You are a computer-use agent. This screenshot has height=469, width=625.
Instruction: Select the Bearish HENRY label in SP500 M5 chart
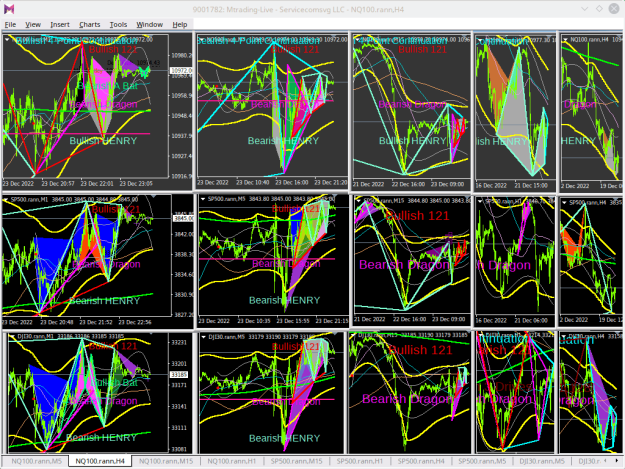285,300
